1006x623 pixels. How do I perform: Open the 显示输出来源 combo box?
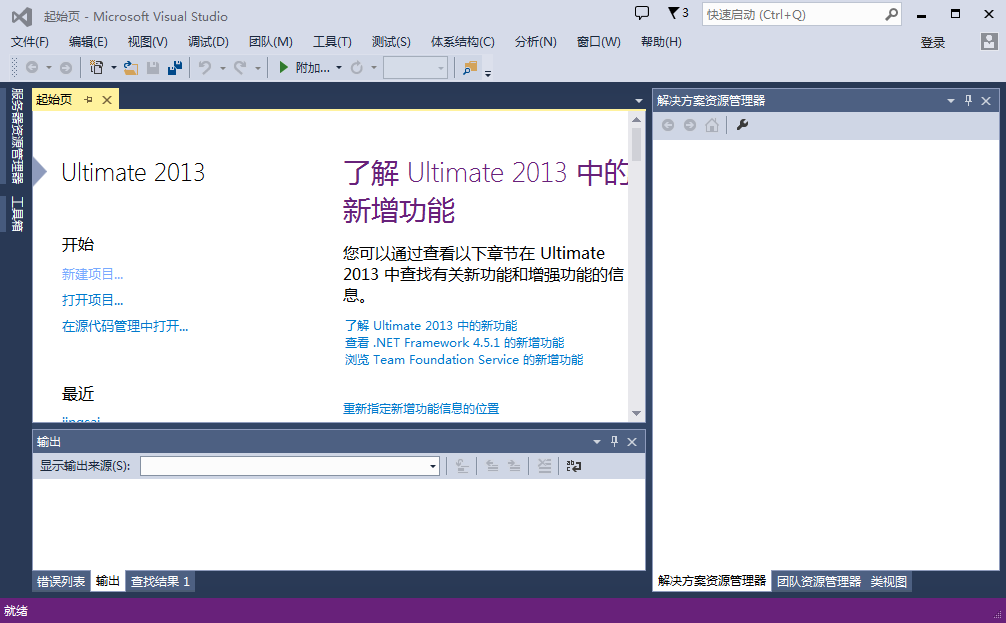(x=289, y=466)
